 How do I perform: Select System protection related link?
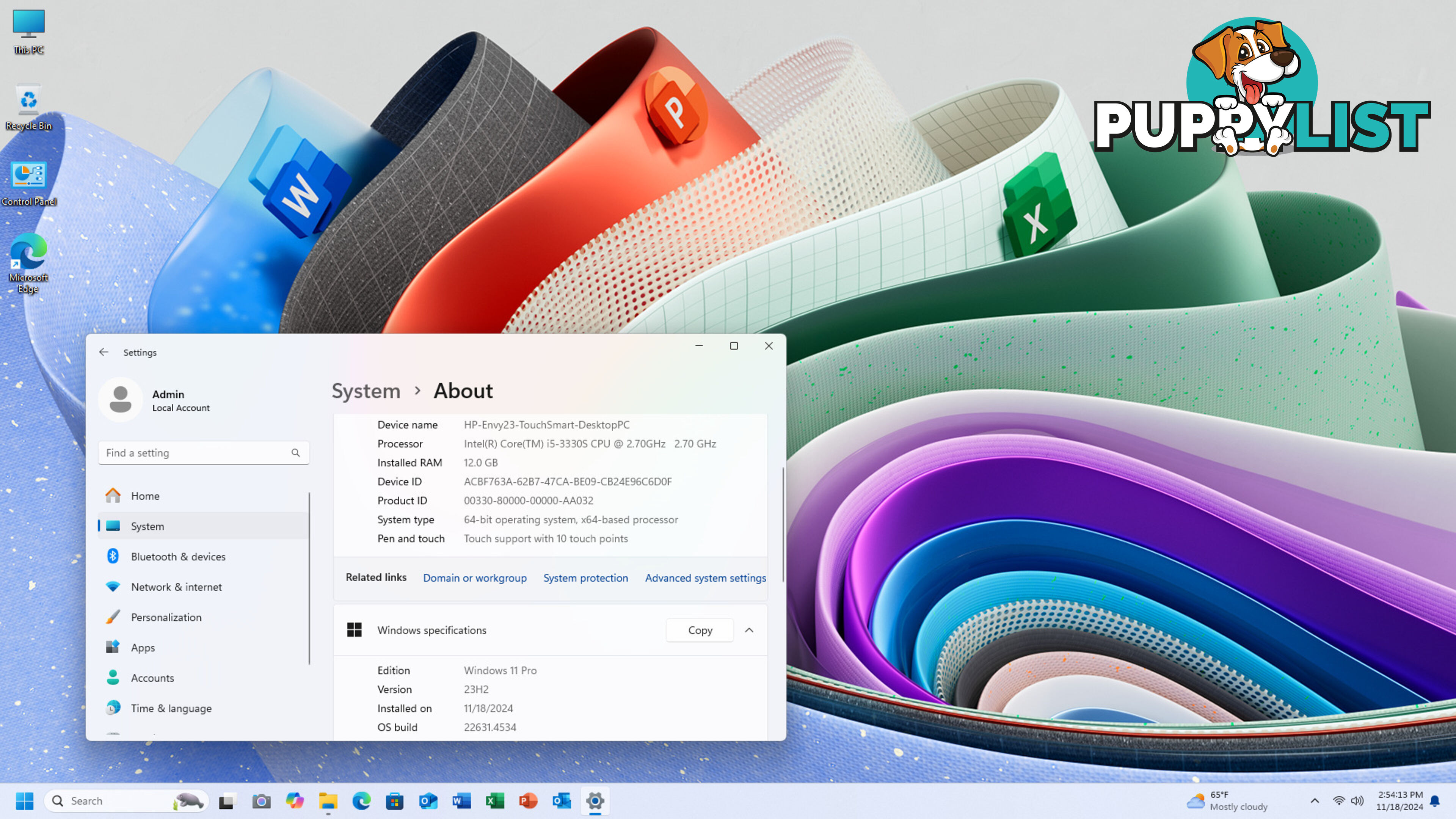click(586, 577)
